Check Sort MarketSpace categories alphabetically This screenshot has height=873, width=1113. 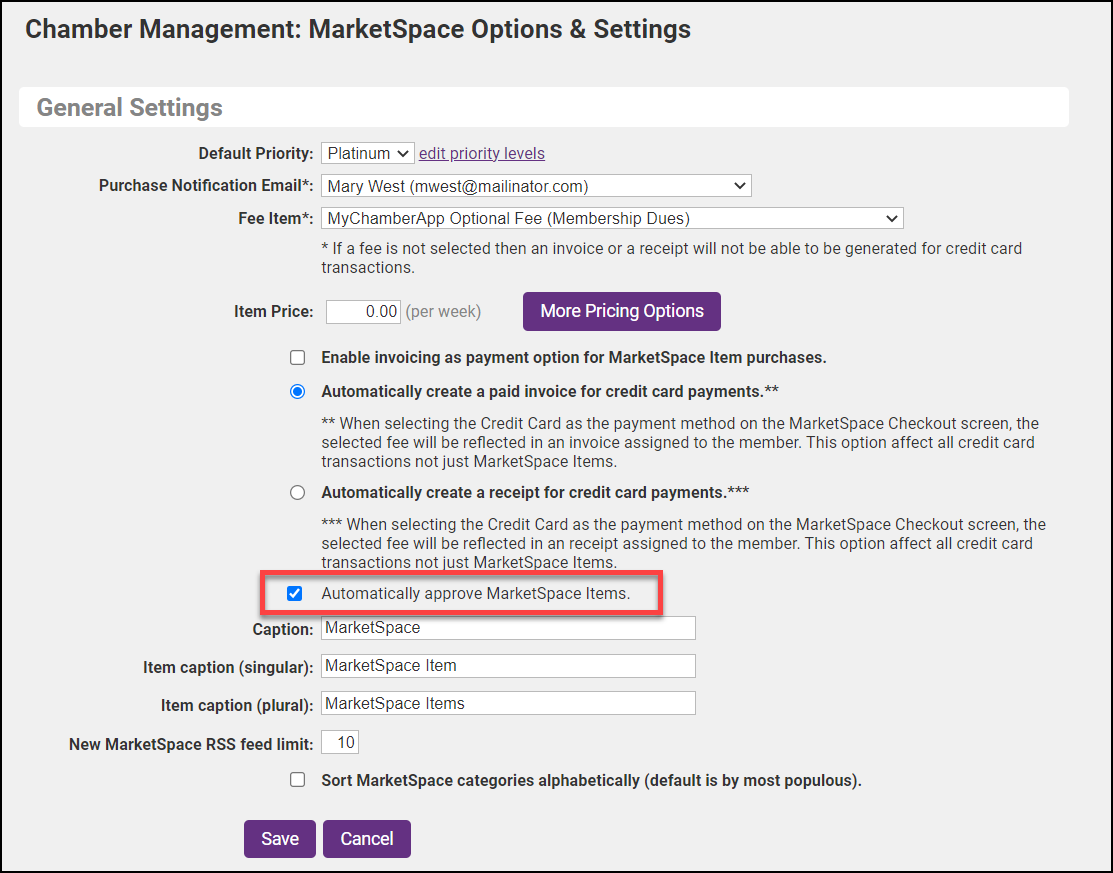click(x=297, y=780)
